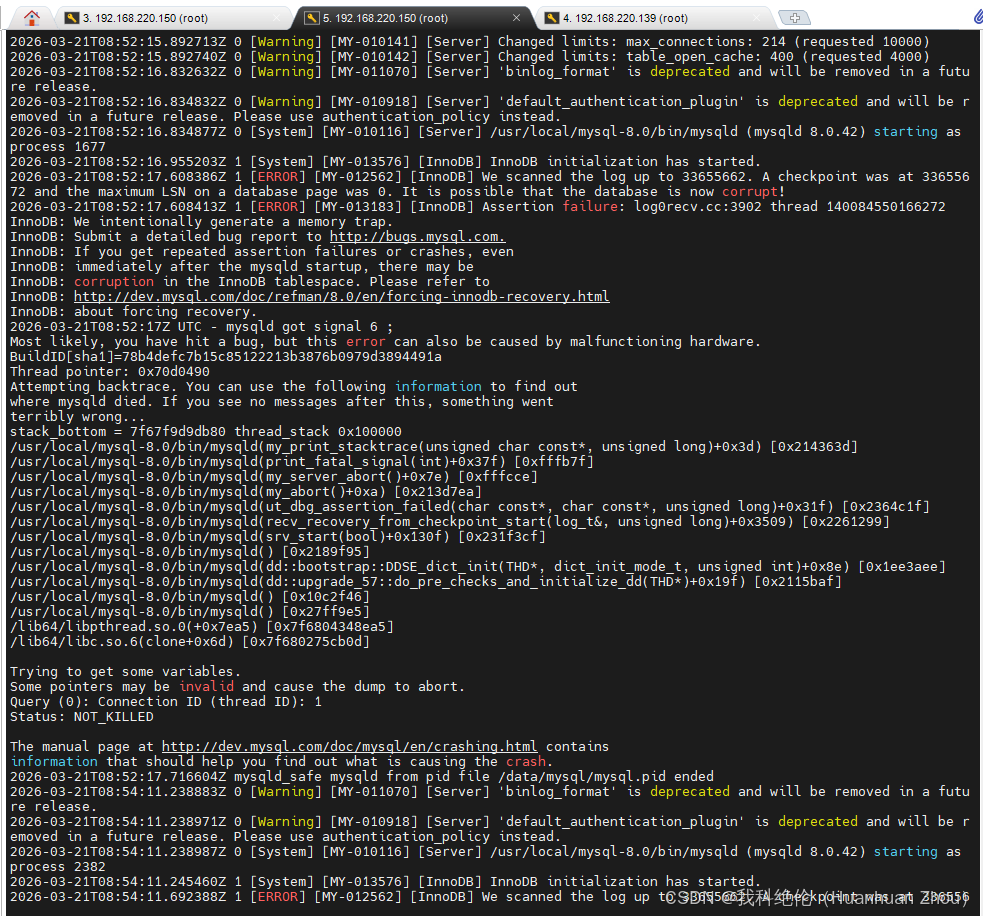
Task: Close tab 3. 192.168.220.150 session
Action: [x=276, y=18]
